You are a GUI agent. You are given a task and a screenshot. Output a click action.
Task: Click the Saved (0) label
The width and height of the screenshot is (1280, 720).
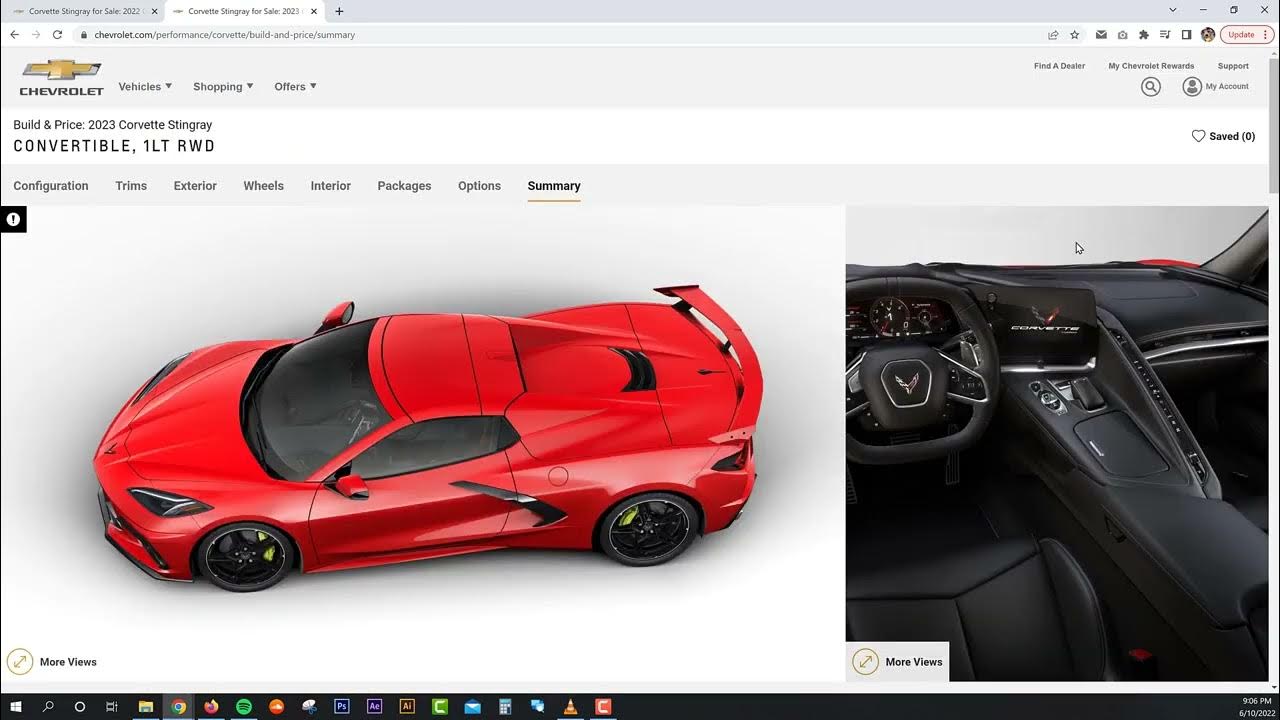[x=1232, y=136]
